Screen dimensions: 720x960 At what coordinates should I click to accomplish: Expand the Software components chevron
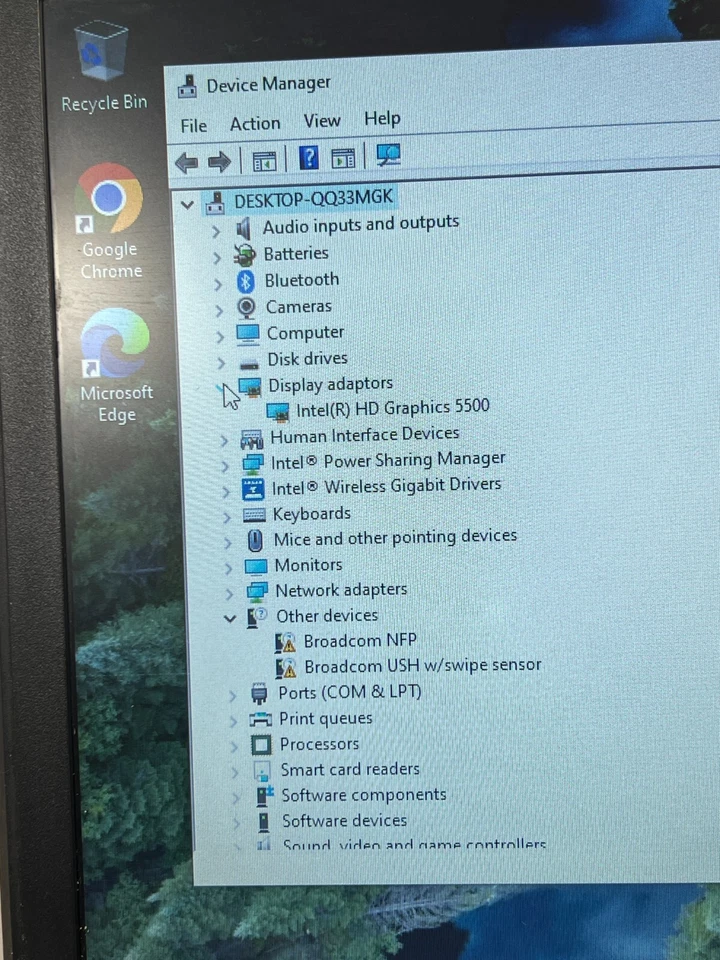tap(236, 798)
